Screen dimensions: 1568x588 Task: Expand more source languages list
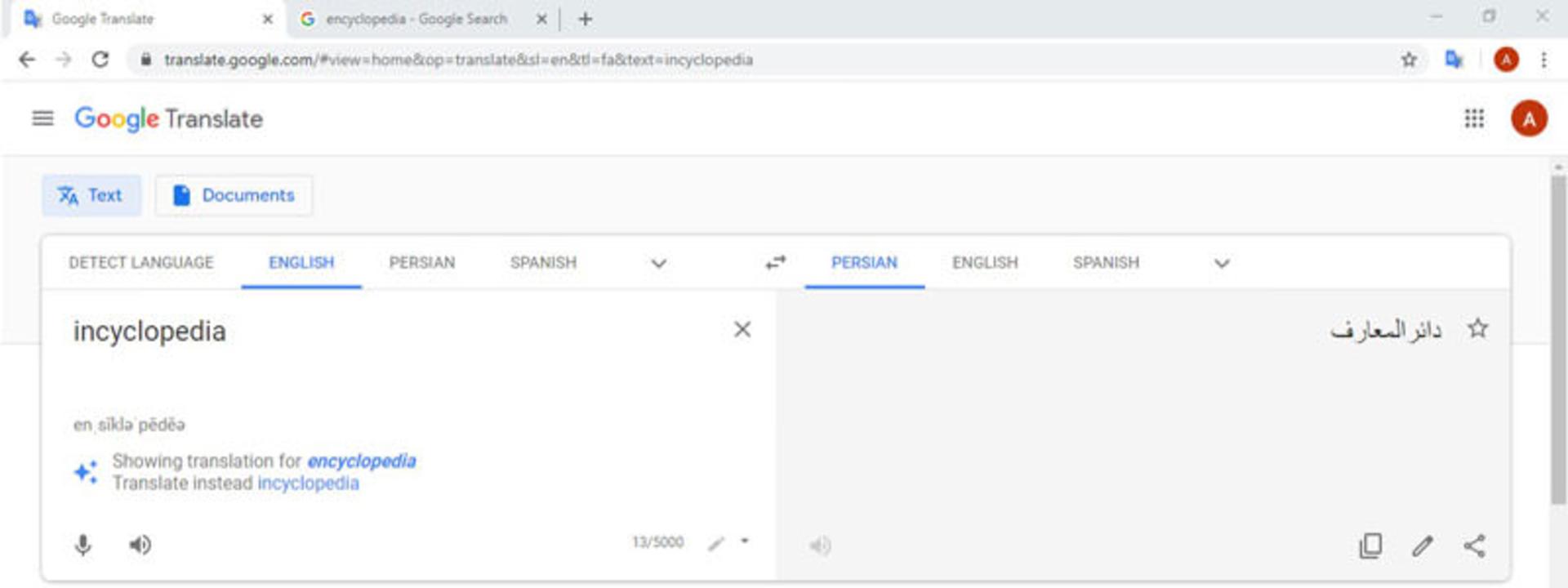(x=658, y=263)
